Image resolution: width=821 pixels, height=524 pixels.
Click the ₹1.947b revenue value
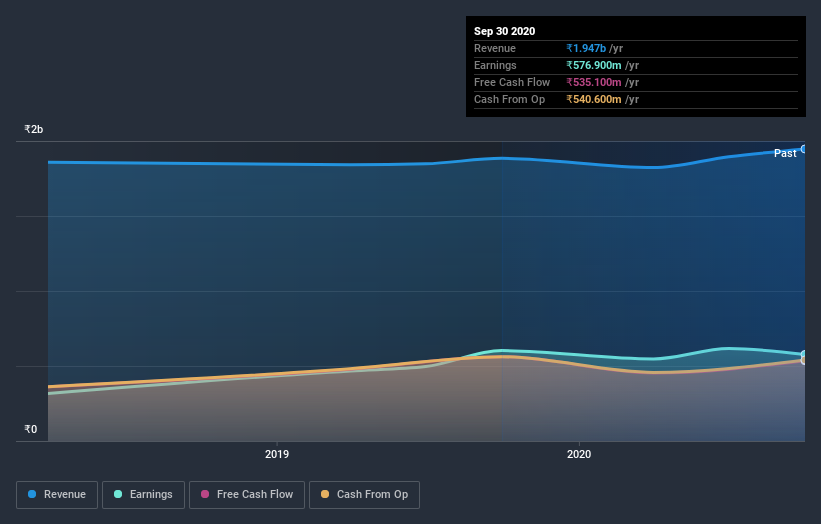586,48
